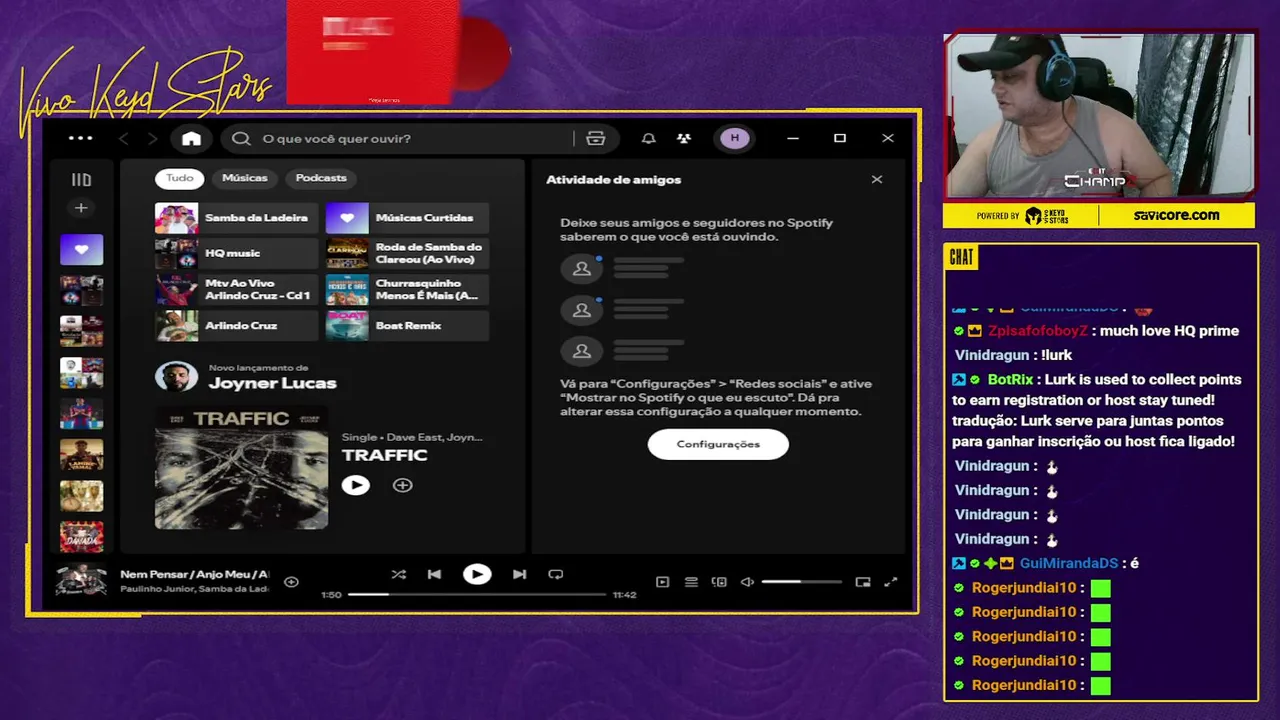The width and height of the screenshot is (1280, 720).
Task: Toggle the repeat mode
Action: point(556,574)
